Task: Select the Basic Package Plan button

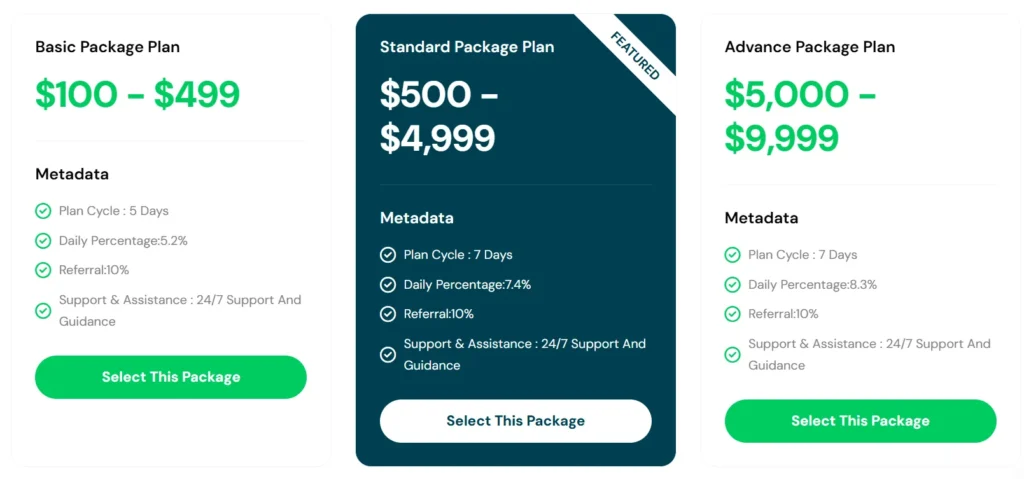Action: pyautogui.click(x=171, y=377)
